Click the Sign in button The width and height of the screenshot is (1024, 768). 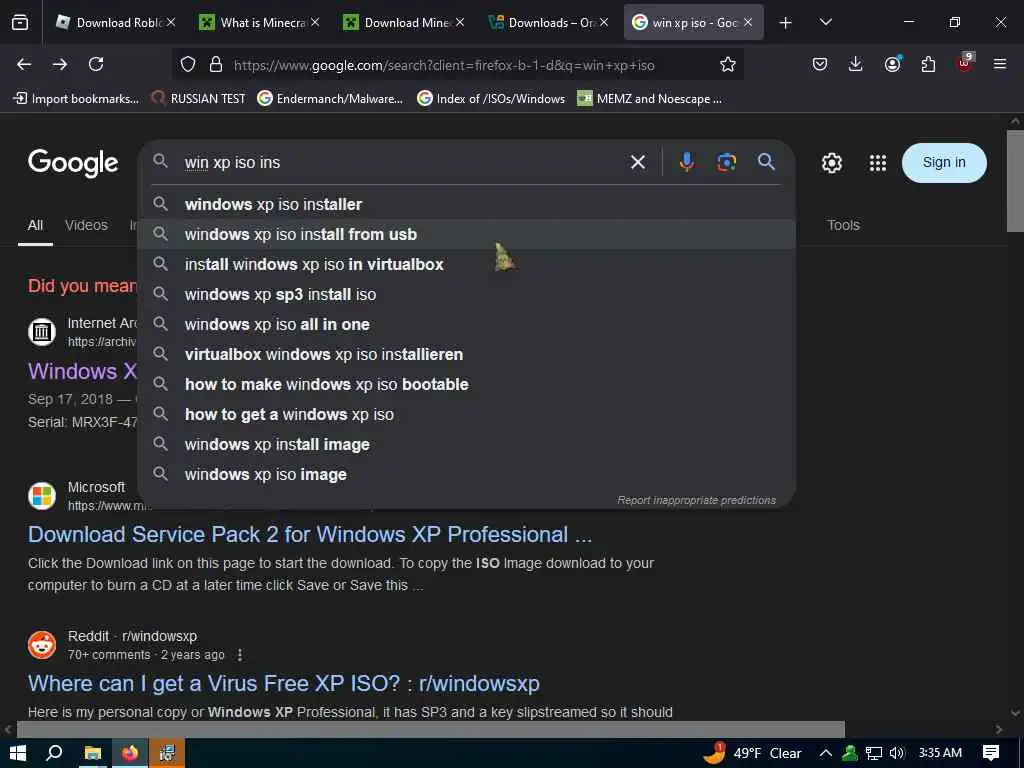pyautogui.click(x=944, y=163)
